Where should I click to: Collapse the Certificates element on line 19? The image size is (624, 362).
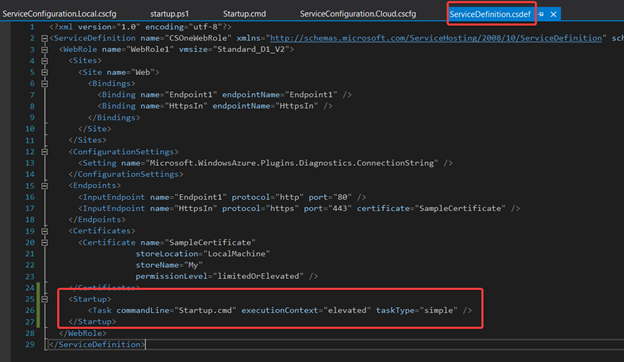pyautogui.click(x=45, y=231)
